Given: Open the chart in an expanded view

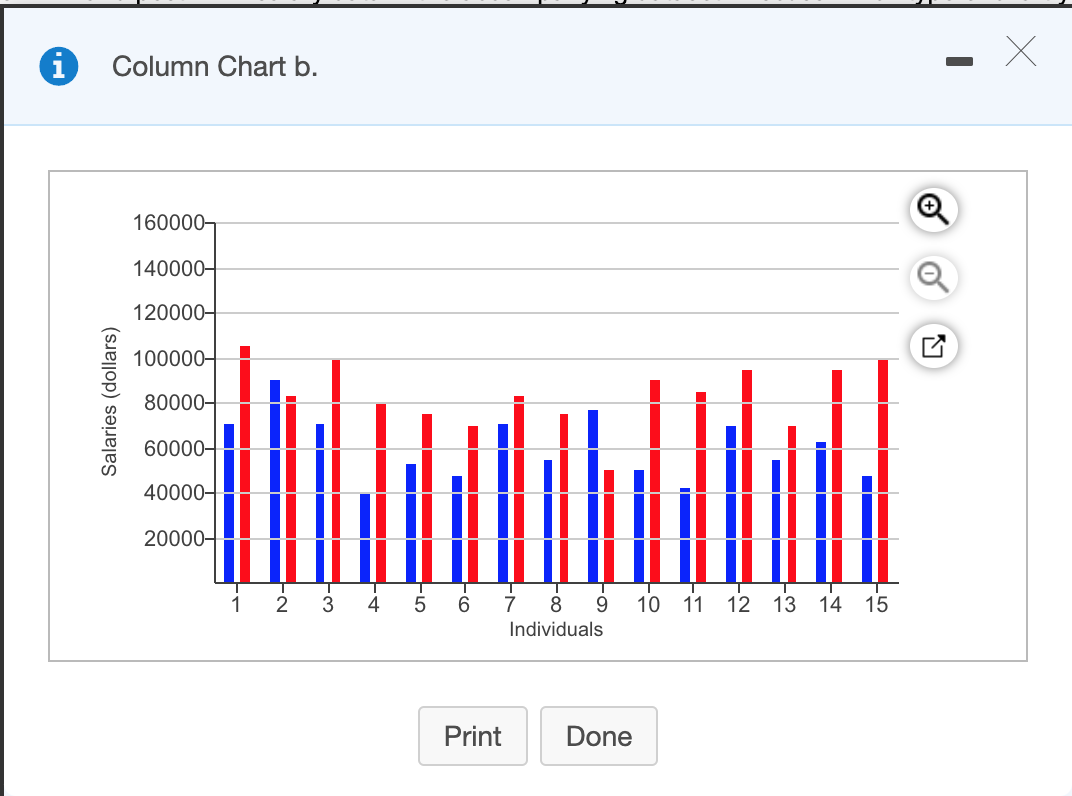Looking at the screenshot, I should pyautogui.click(x=932, y=346).
